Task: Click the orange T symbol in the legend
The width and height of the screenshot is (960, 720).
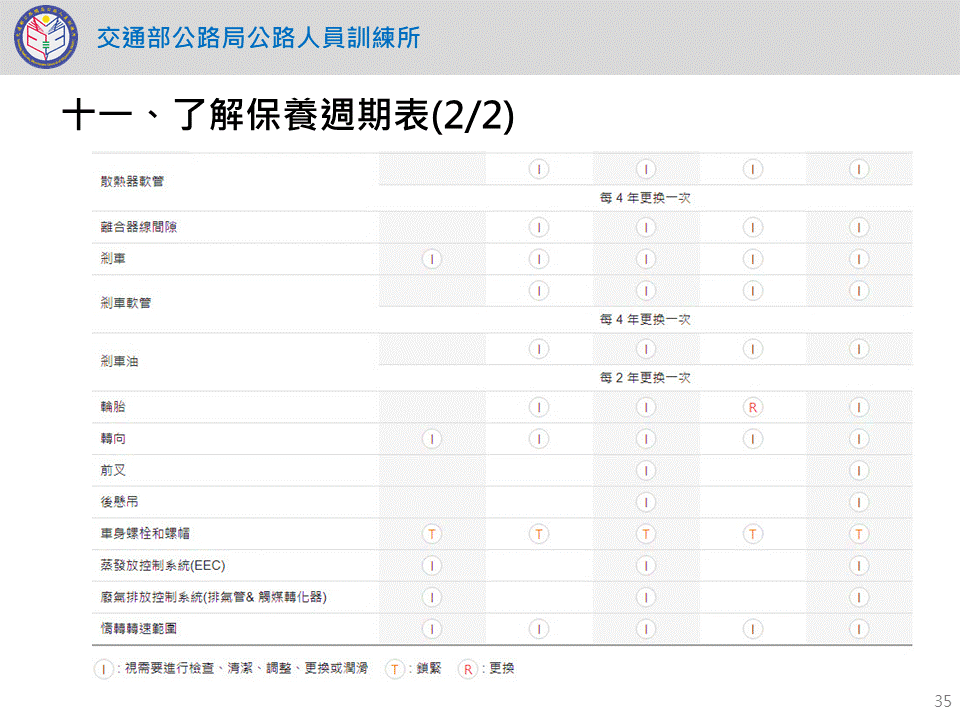Action: coord(395,669)
